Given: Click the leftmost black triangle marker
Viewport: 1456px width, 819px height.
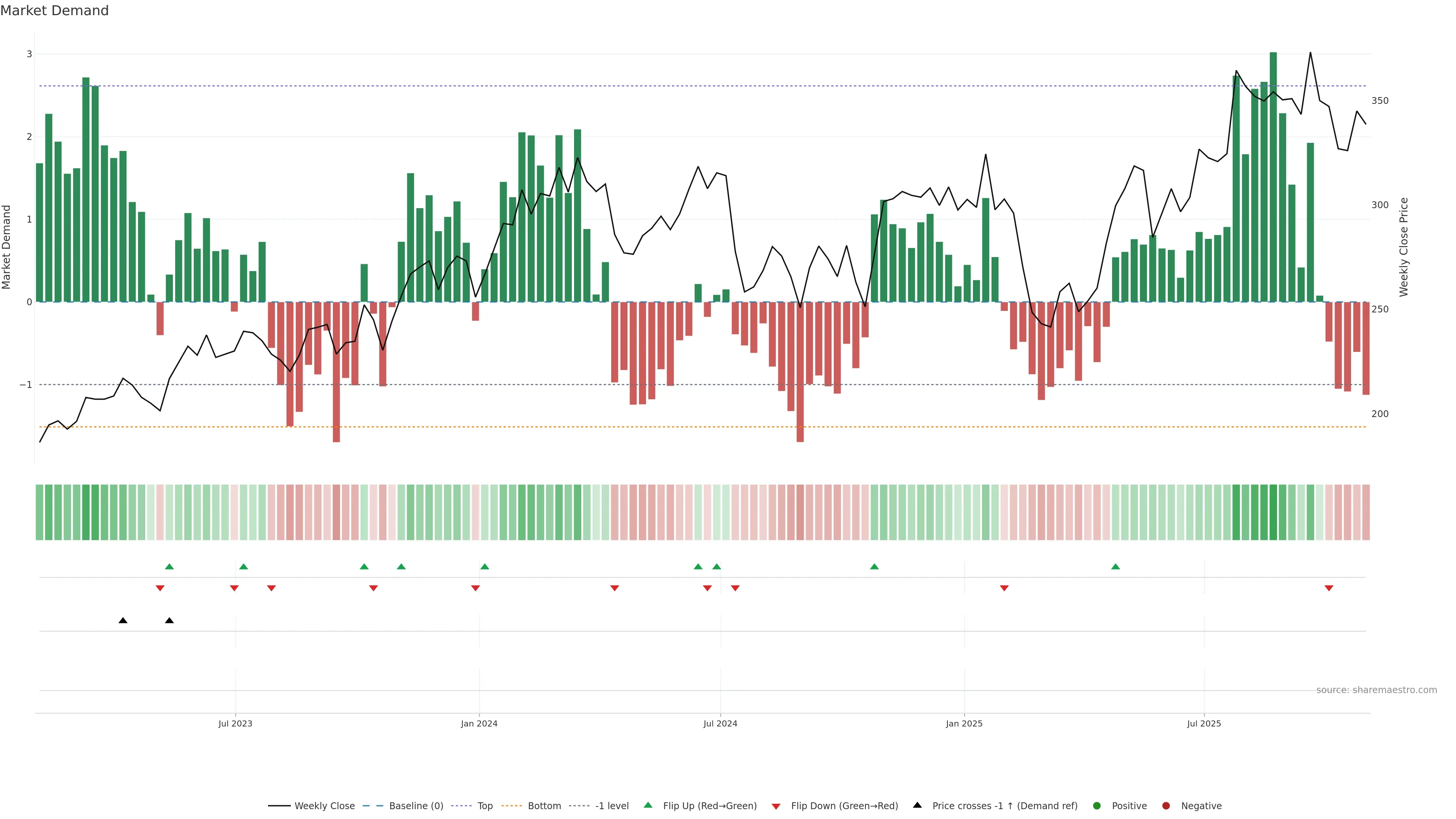Looking at the screenshot, I should tap(123, 621).
